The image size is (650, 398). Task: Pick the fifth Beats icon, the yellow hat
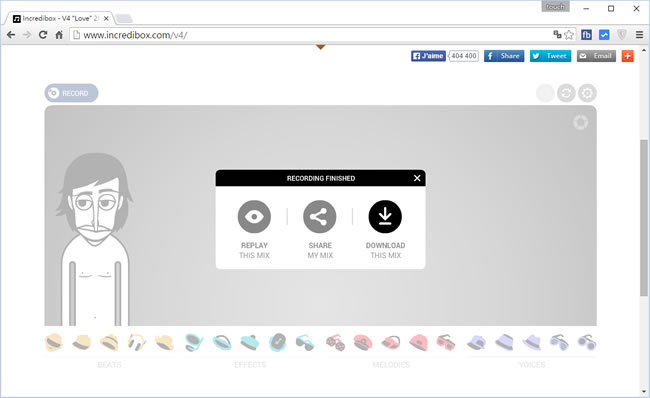[x=165, y=342]
